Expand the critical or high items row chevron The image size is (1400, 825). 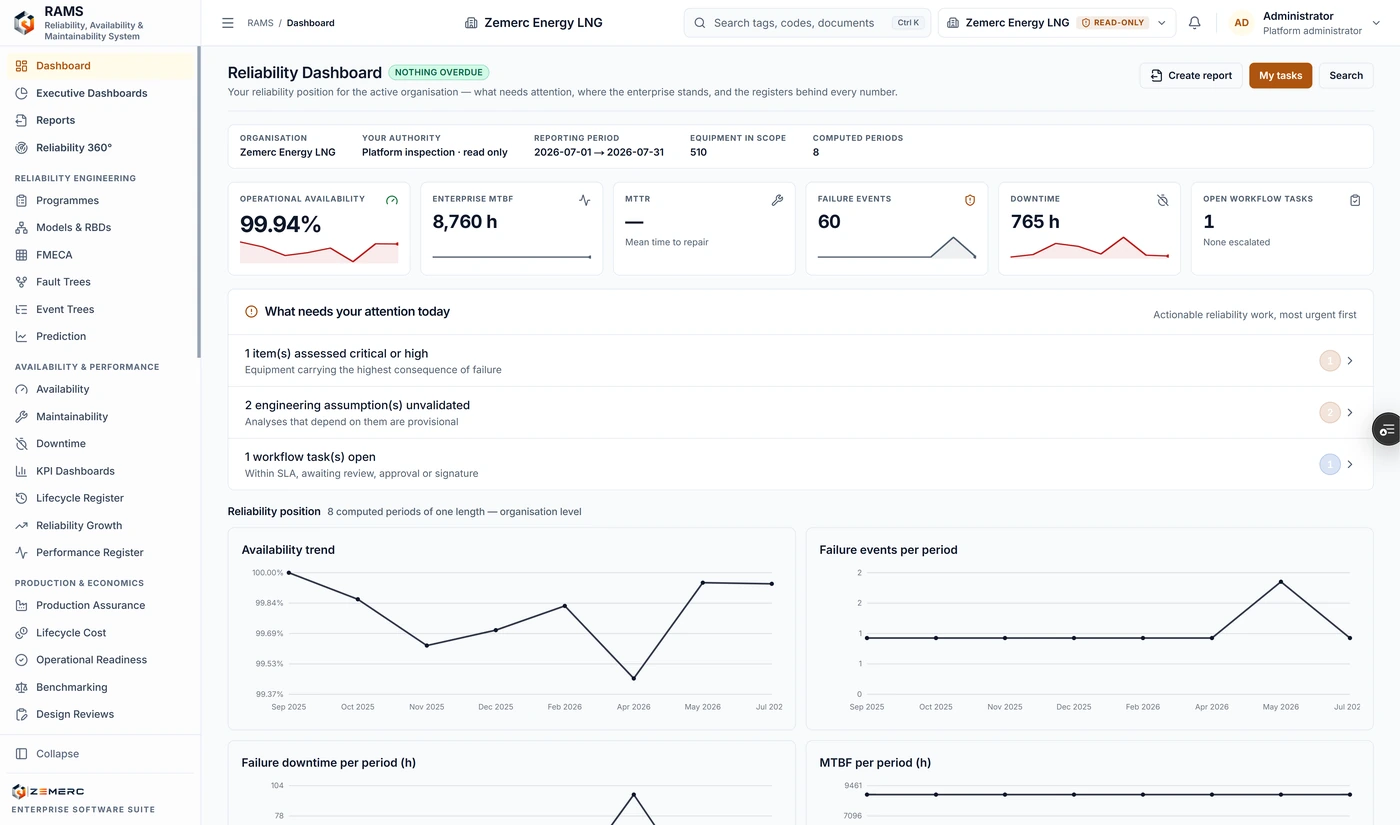(1350, 361)
